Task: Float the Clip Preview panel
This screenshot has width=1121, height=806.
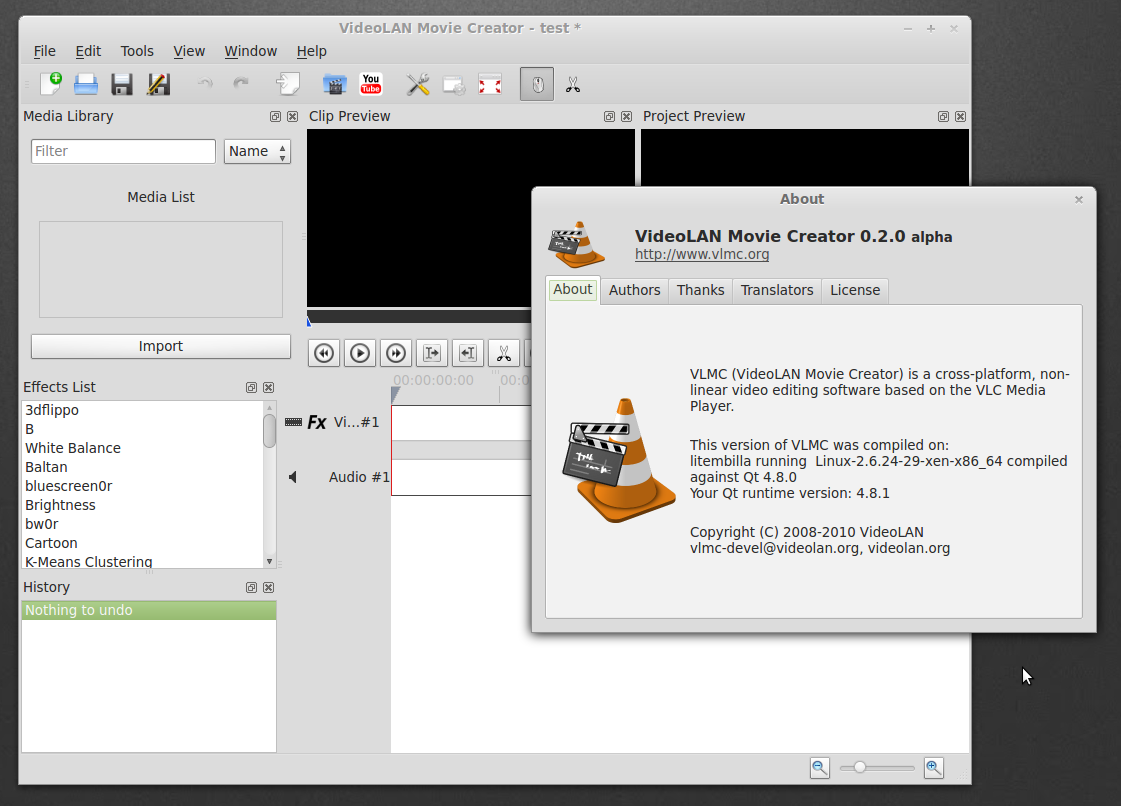Action: point(609,117)
